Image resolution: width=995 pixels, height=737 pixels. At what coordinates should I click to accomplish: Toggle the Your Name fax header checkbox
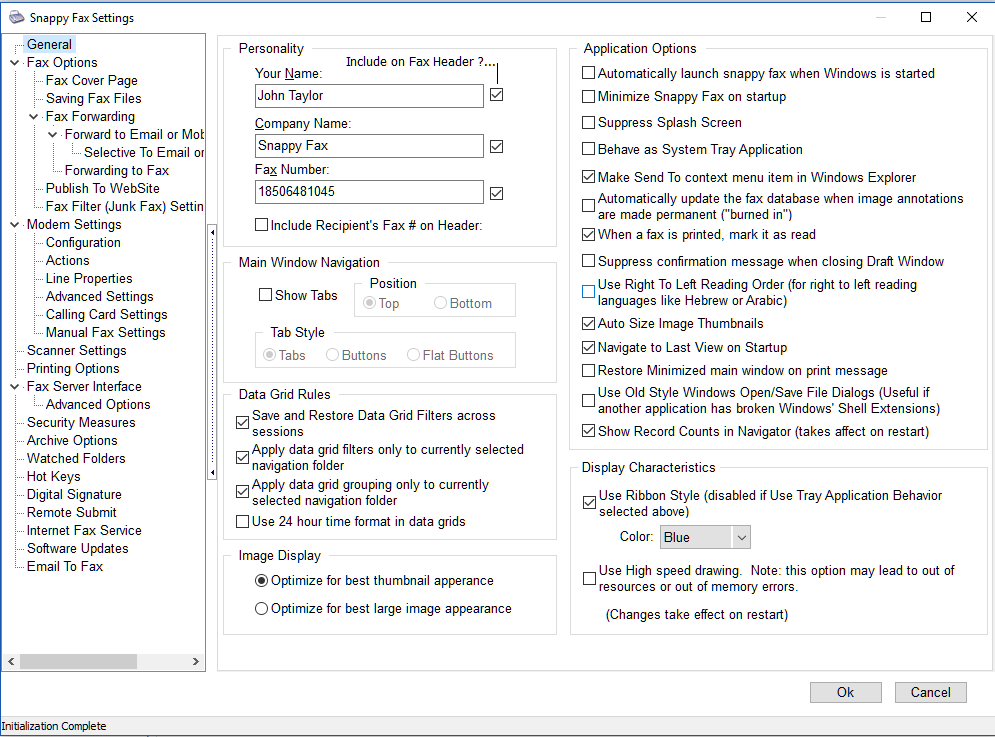(x=497, y=95)
